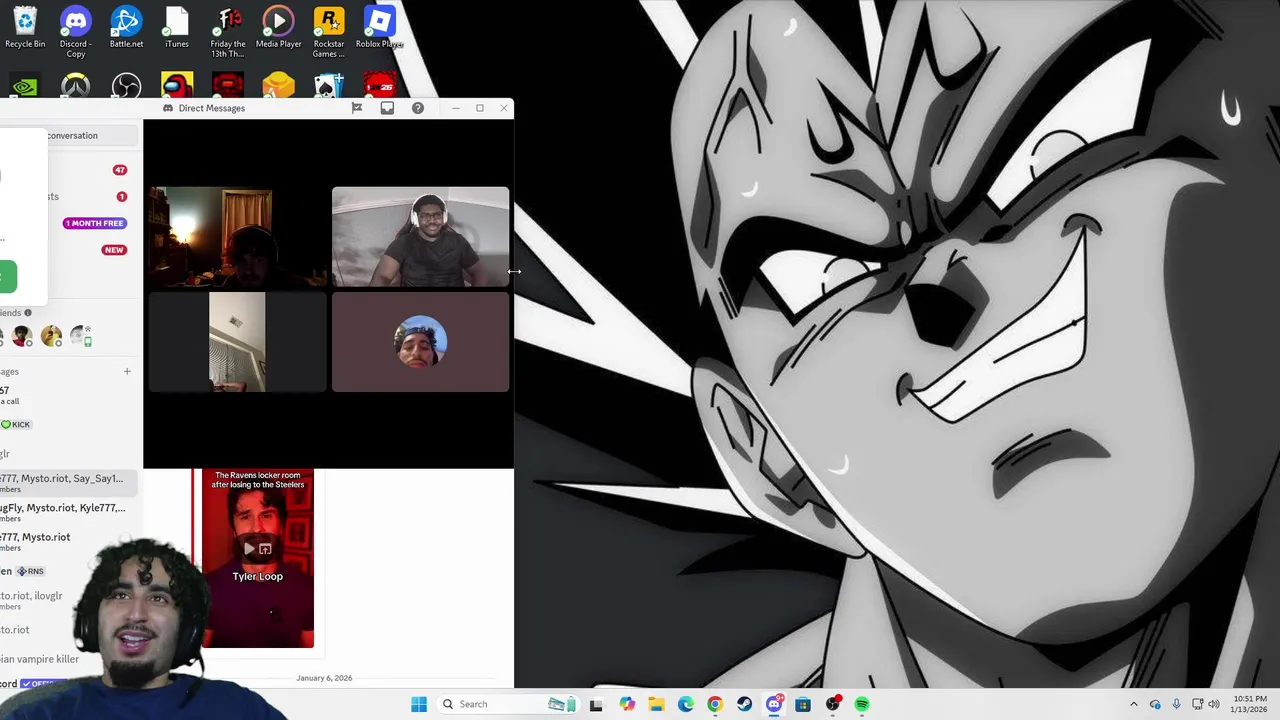Open the Recycle Bin desktop icon
1280x720 pixels.
(x=25, y=27)
